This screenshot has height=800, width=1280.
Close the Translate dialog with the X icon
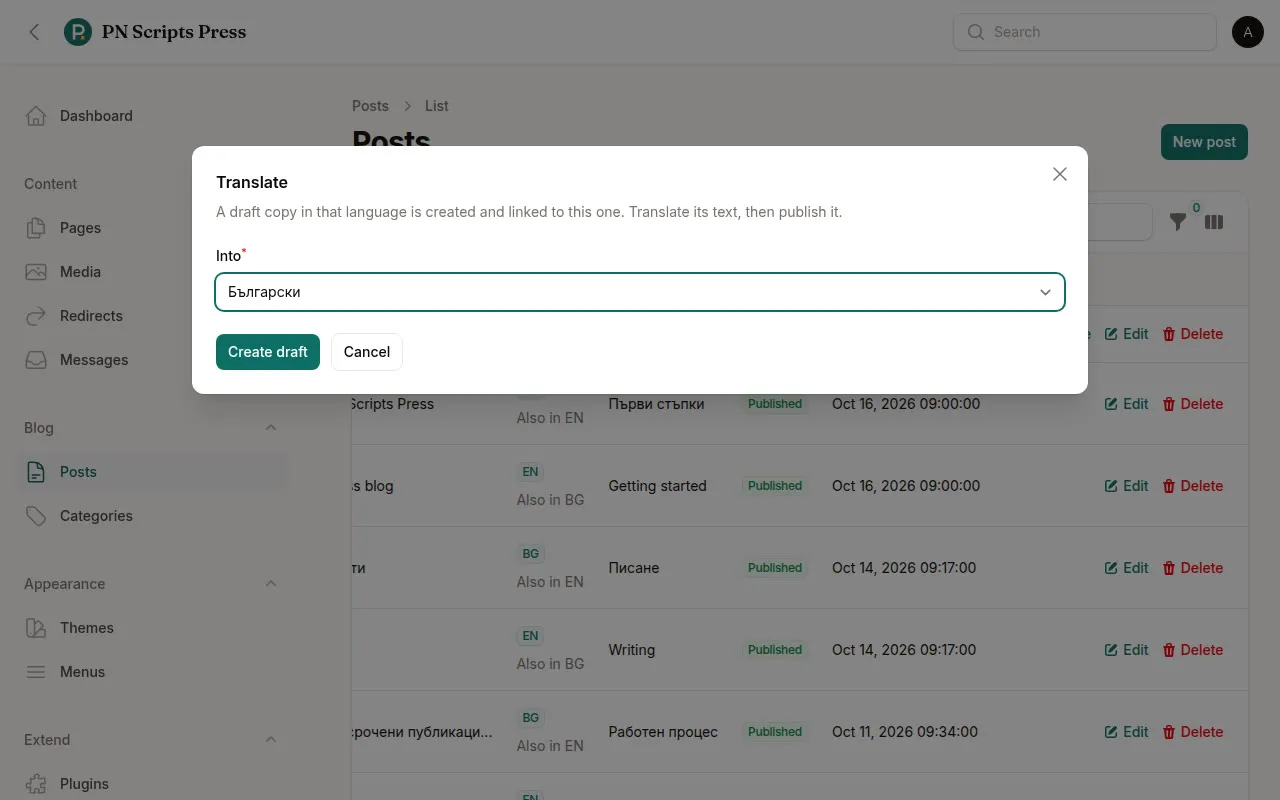click(1060, 174)
